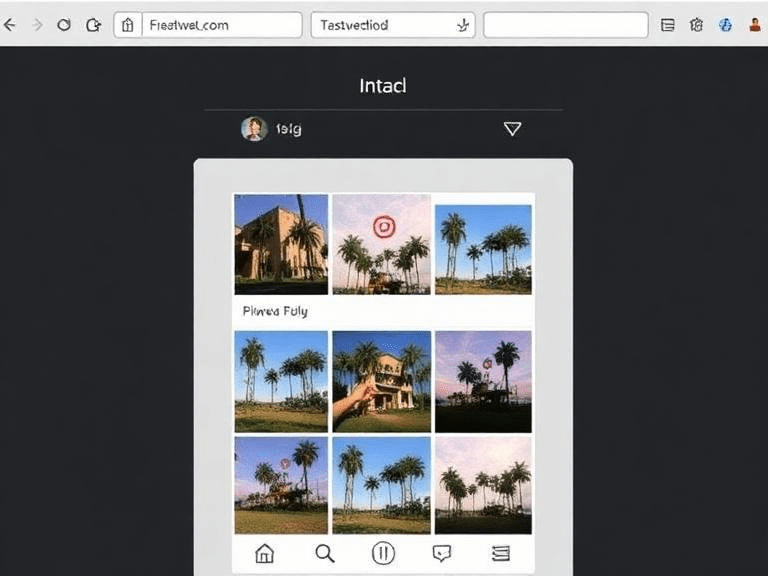The height and width of the screenshot is (576, 768).
Task: Expand the triangle dropdown beside the profile
Action: [512, 129]
